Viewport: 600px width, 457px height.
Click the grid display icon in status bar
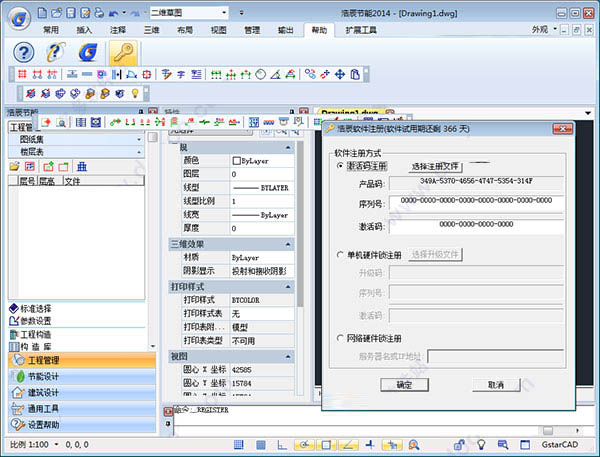pos(261,444)
